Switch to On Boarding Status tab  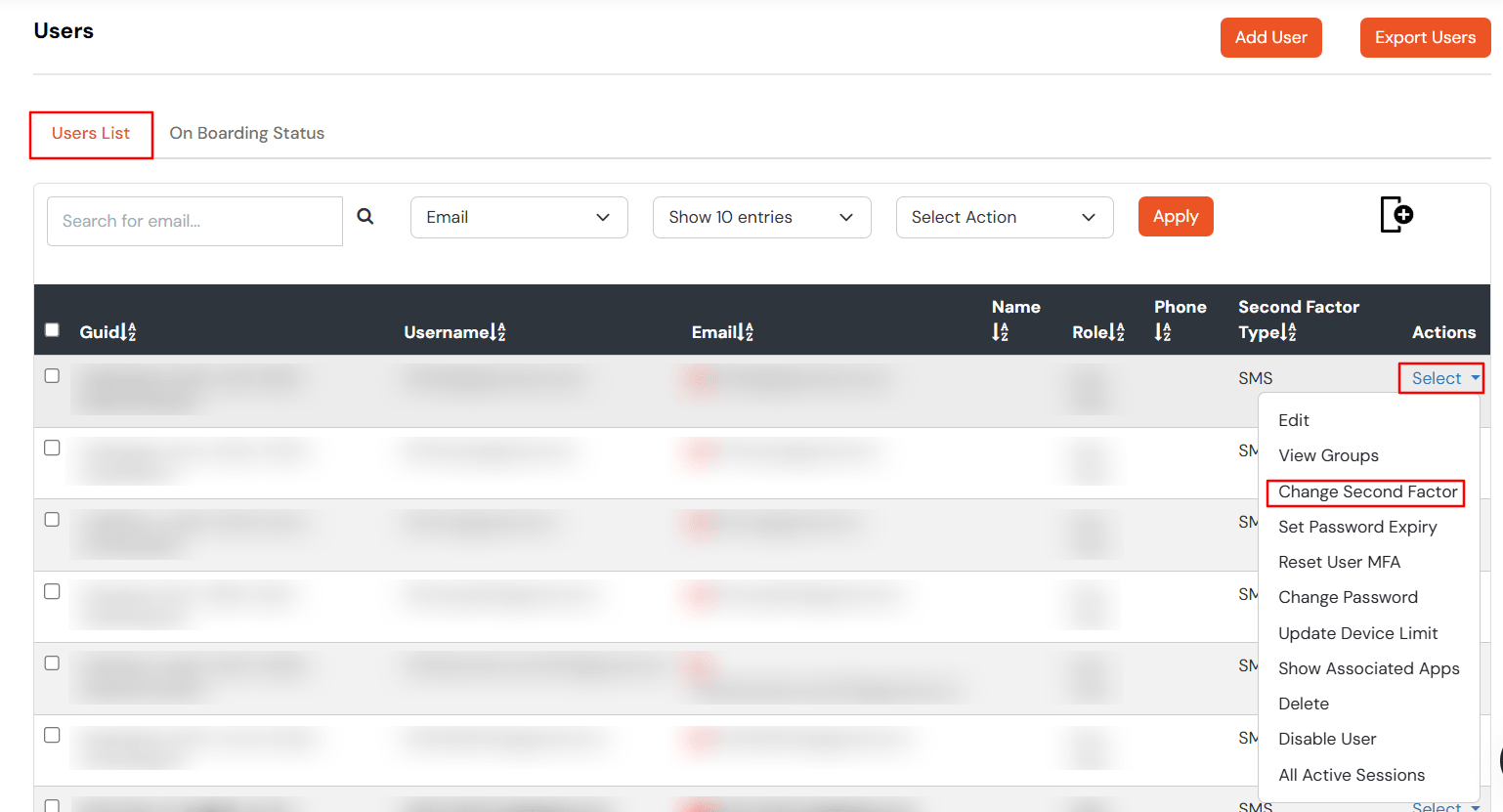click(x=247, y=133)
